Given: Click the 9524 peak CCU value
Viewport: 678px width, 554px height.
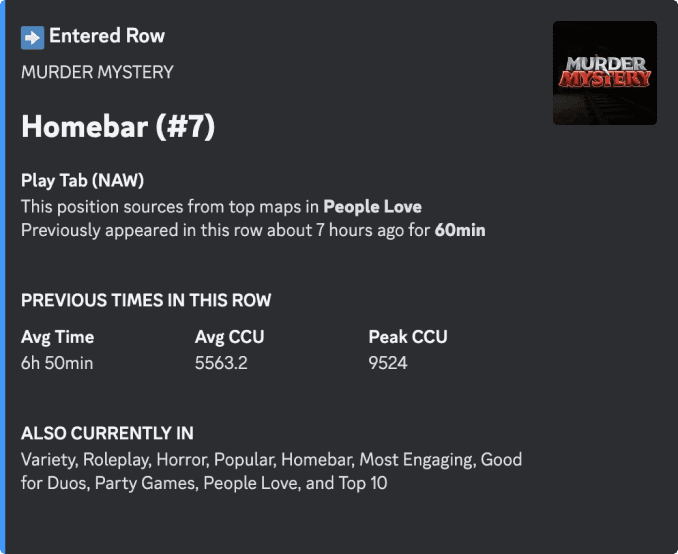Looking at the screenshot, I should click(x=388, y=363).
